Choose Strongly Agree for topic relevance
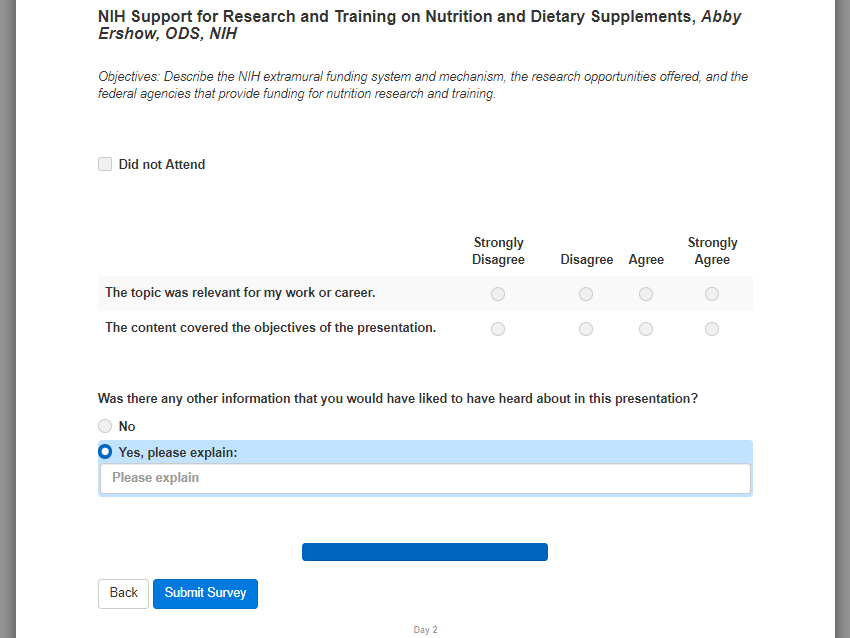Screen dimensions: 850x638 point(712,294)
